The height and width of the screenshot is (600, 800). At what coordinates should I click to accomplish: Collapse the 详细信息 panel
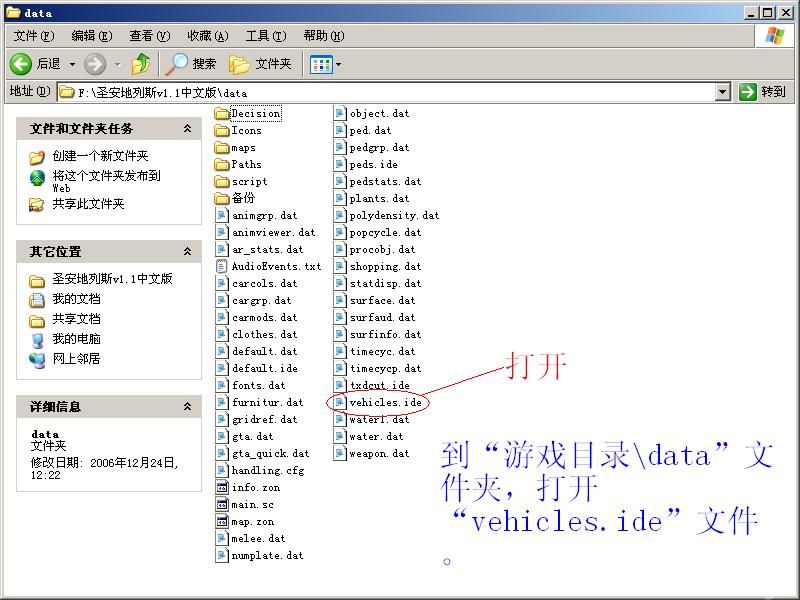187,407
